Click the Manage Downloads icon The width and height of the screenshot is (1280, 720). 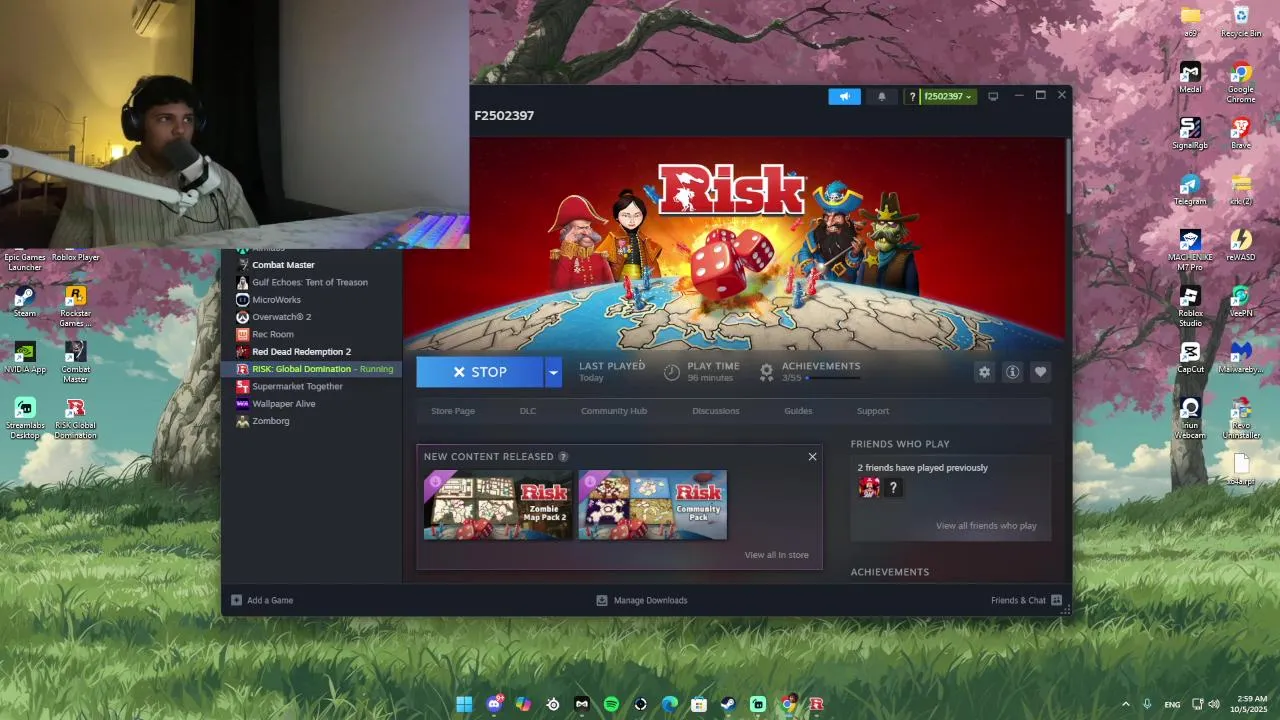pos(602,600)
